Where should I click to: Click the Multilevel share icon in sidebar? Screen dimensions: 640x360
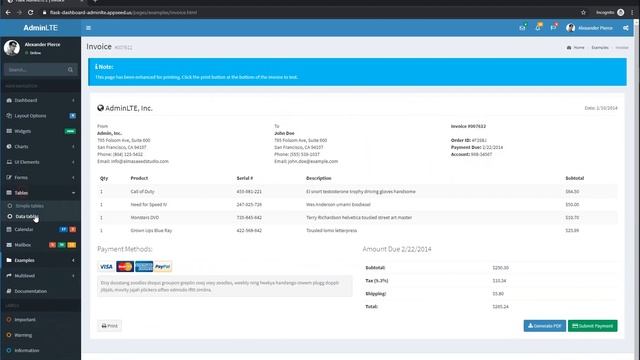9,276
